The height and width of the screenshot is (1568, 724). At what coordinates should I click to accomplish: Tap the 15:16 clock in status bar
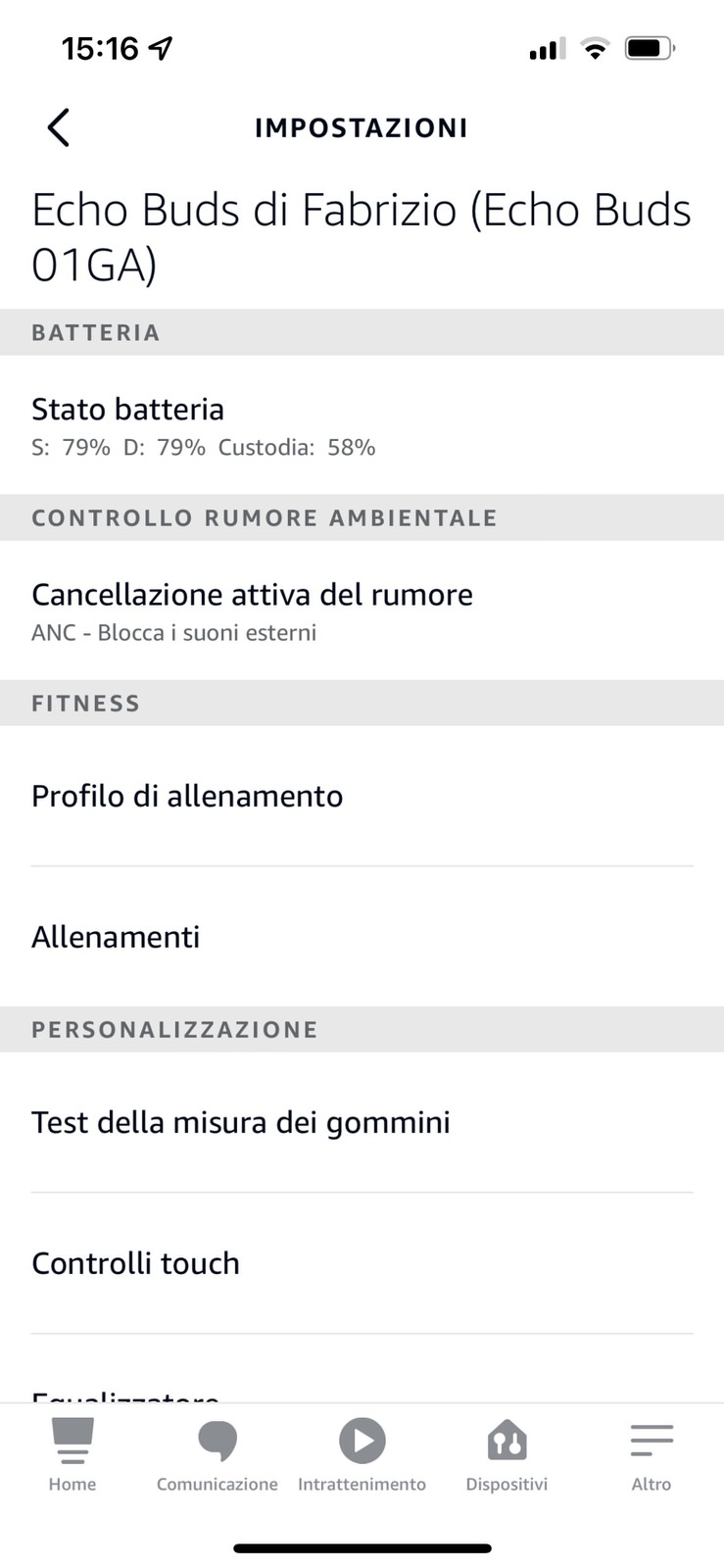pyautogui.click(x=100, y=48)
